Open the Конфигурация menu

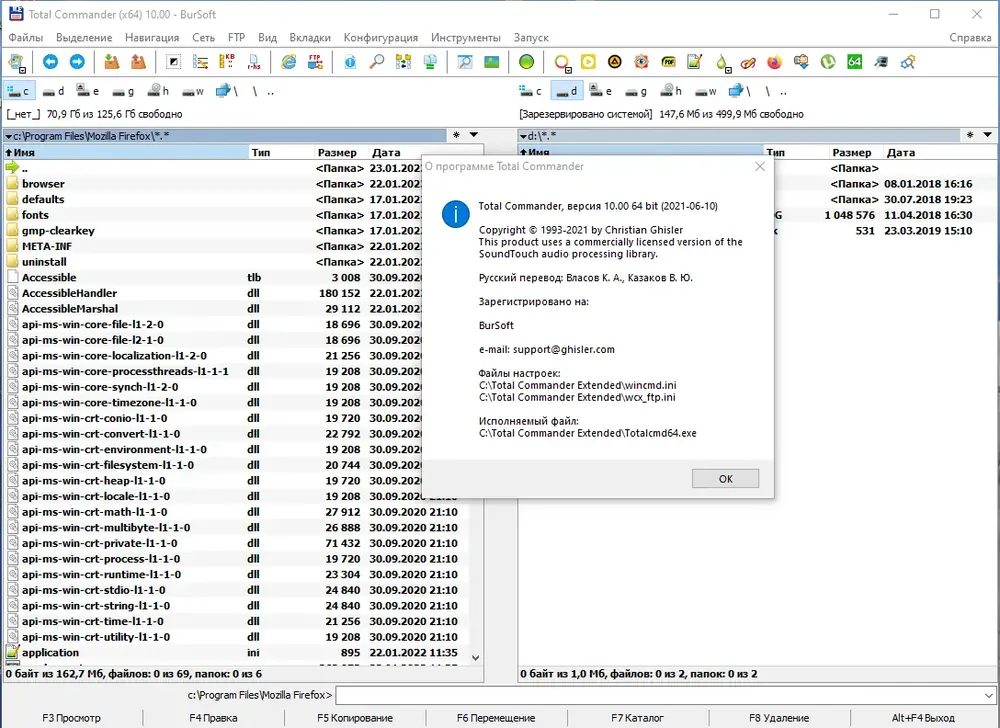381,38
